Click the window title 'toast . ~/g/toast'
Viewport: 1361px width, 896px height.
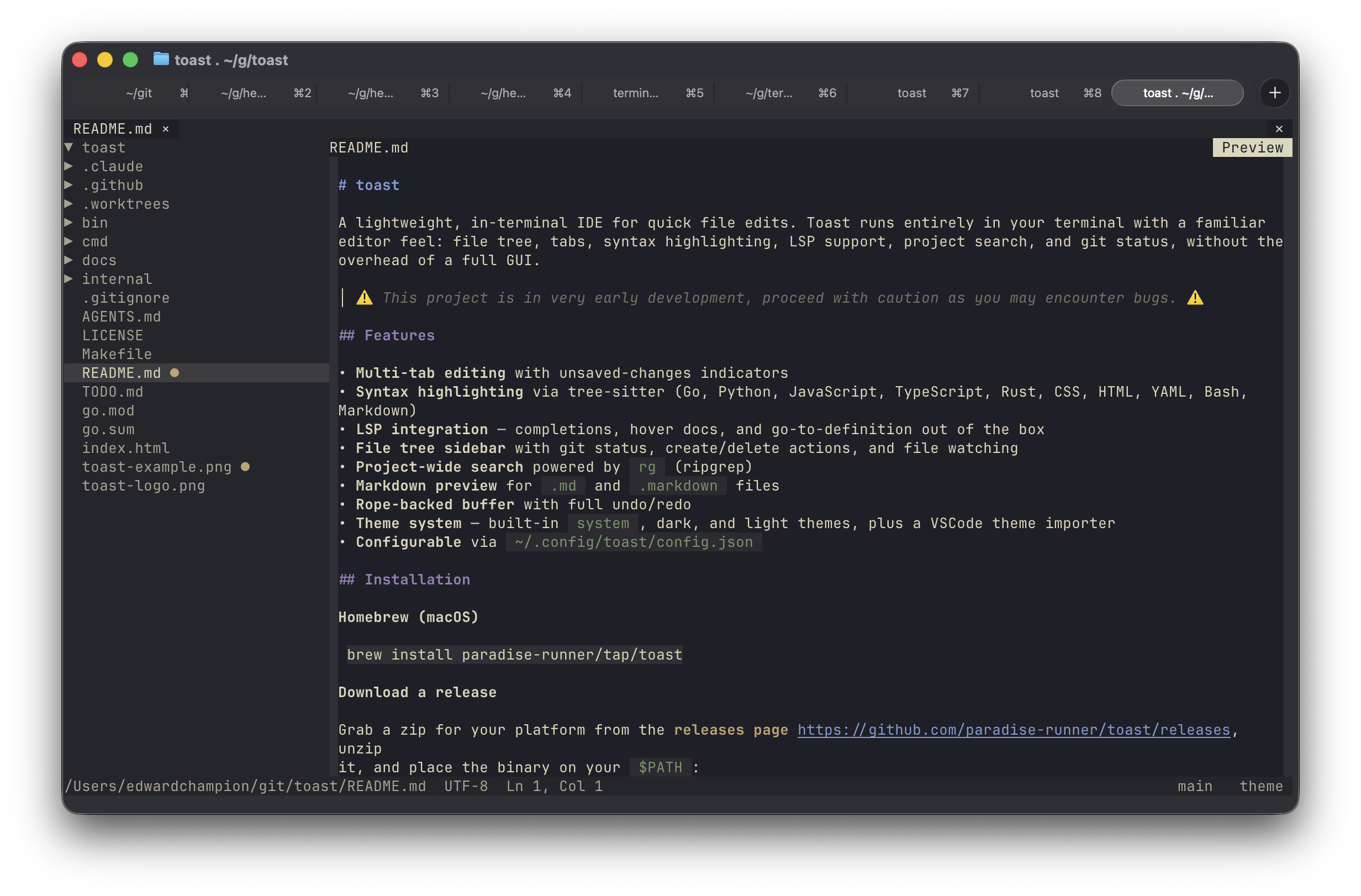(x=231, y=60)
